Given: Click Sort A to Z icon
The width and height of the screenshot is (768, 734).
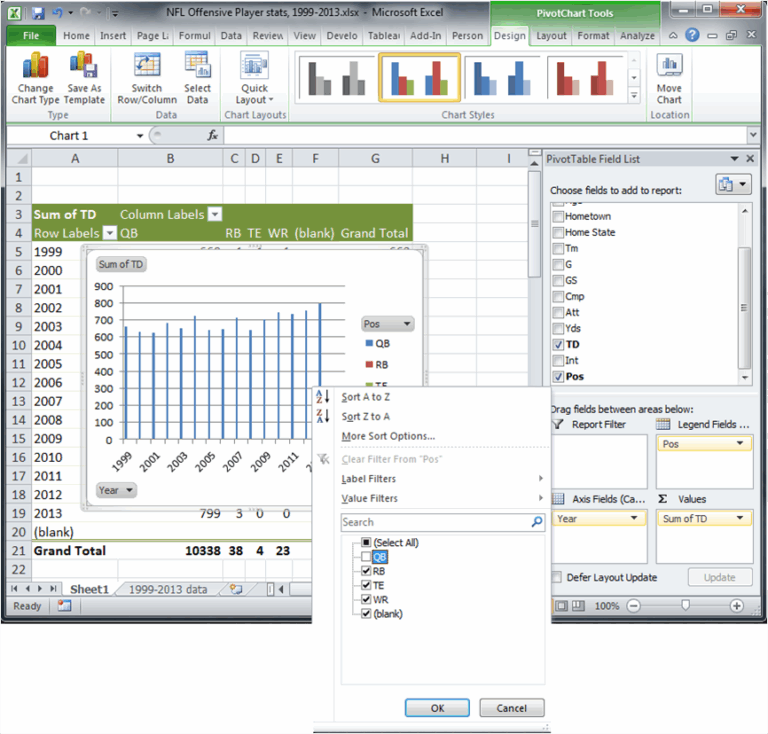Looking at the screenshot, I should [323, 397].
